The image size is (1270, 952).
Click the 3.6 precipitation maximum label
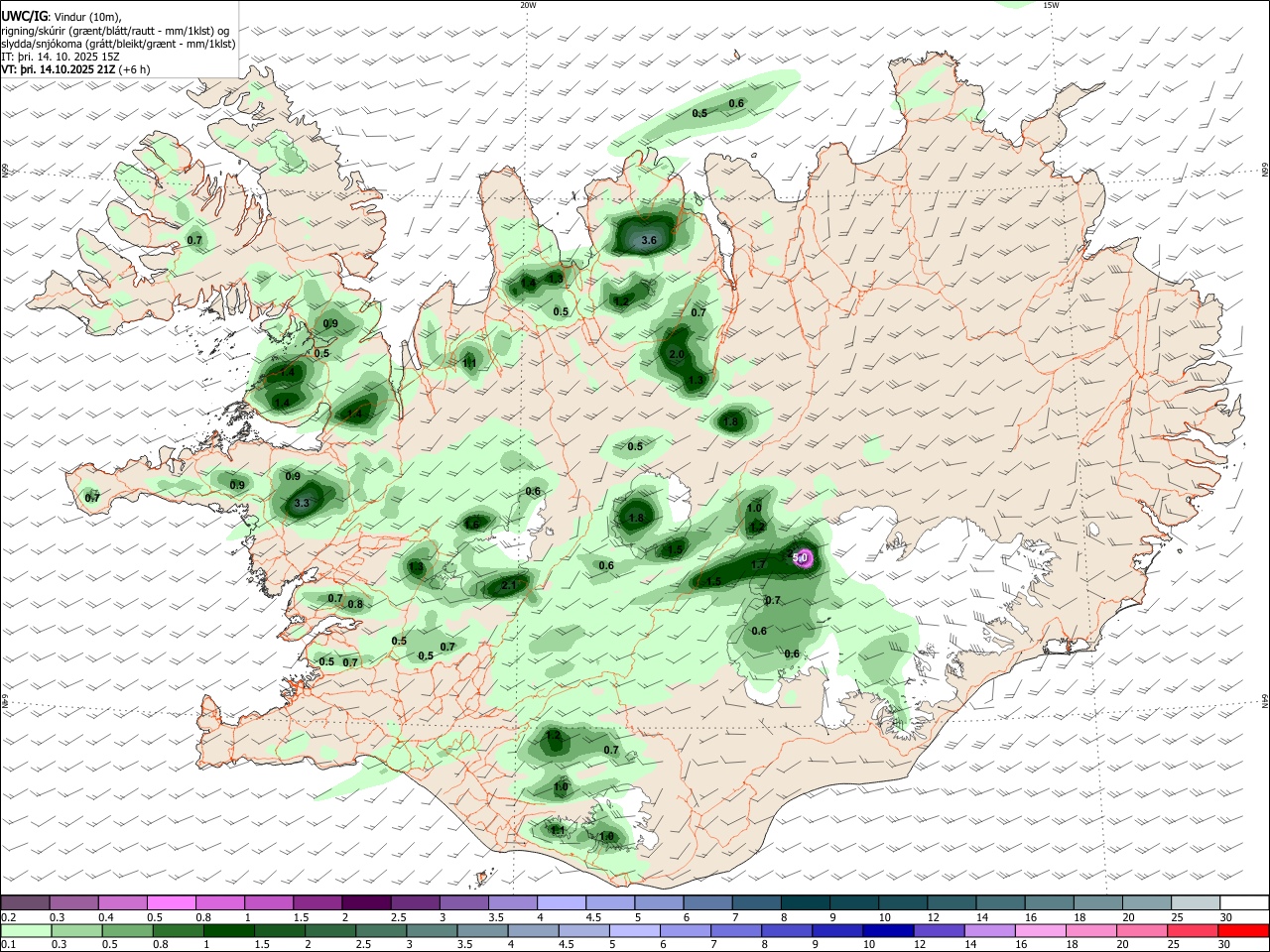649,240
